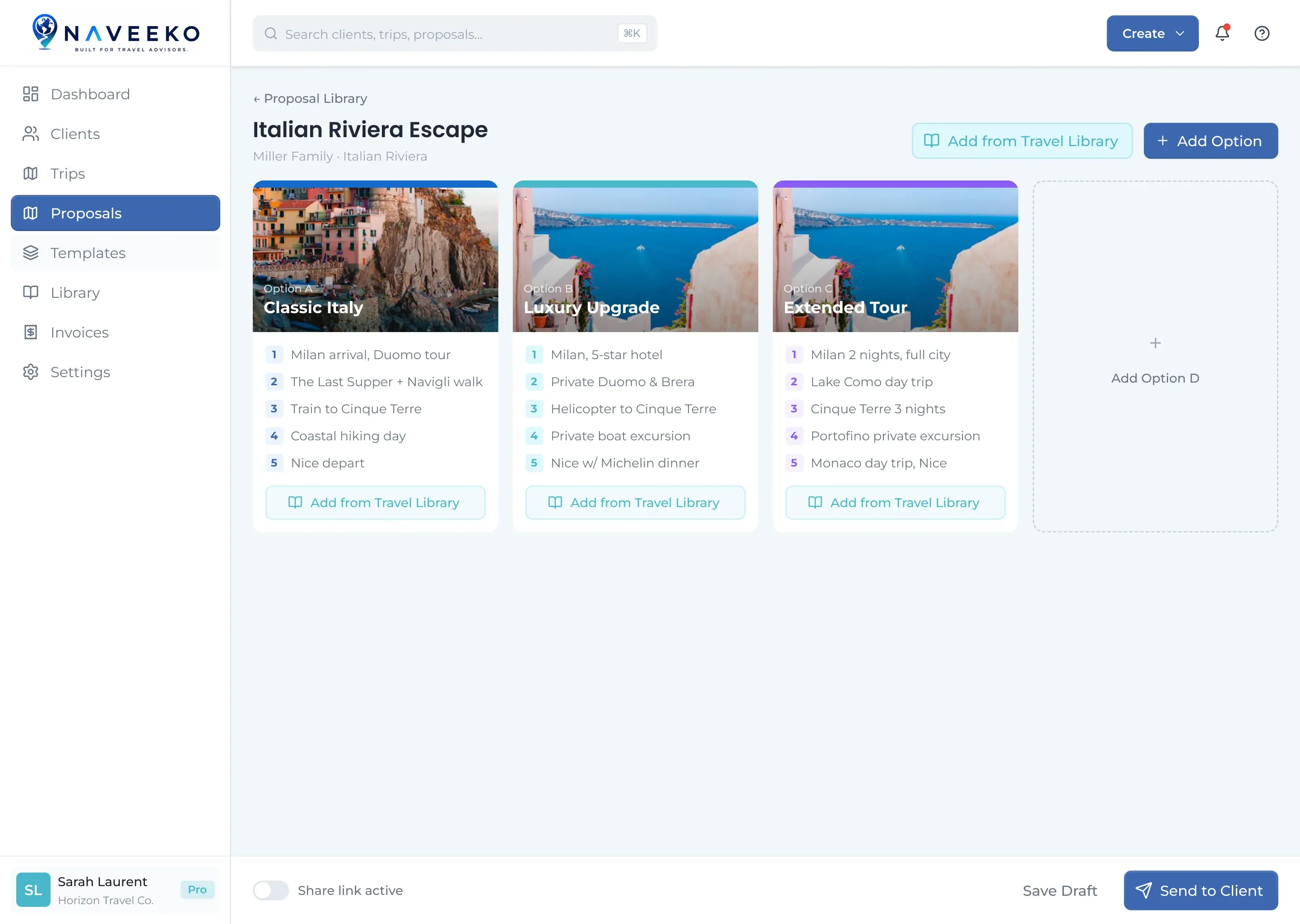
Task: Go back to Proposal Library
Action: tap(310, 98)
